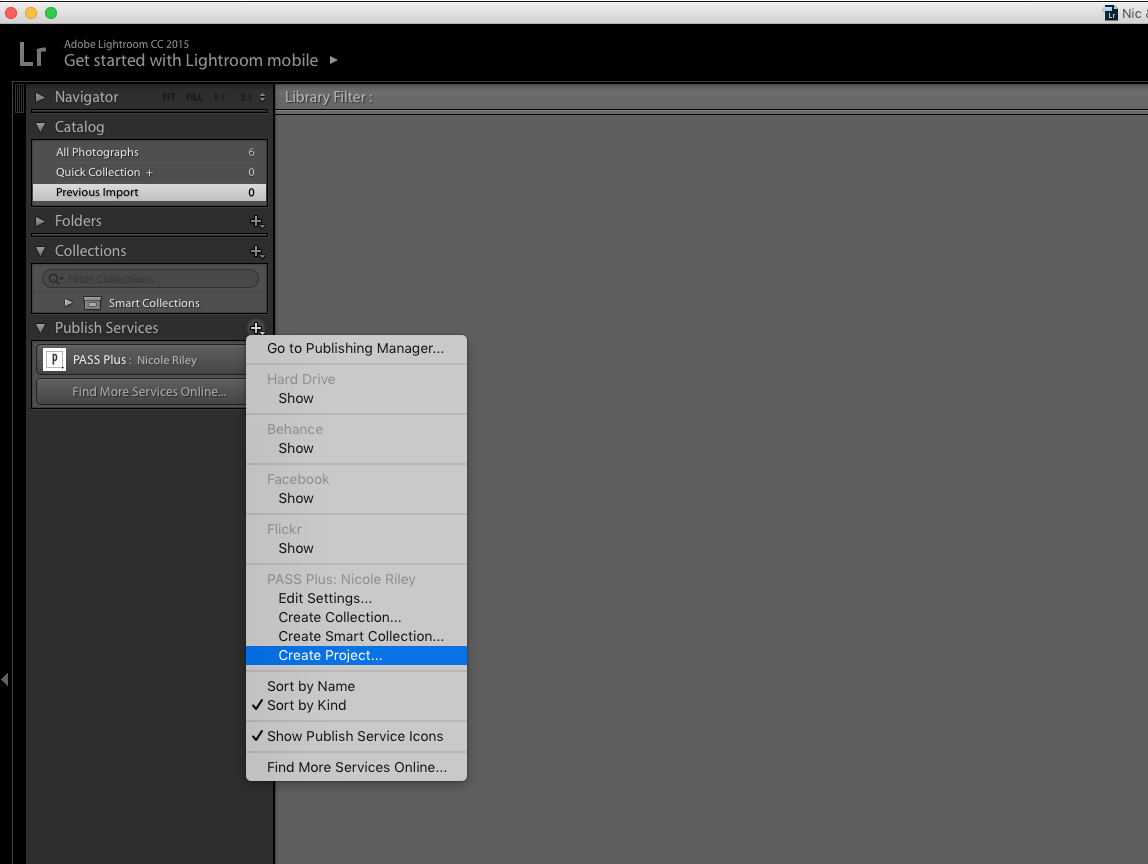This screenshot has width=1148, height=864.
Task: Set Navigator zoom to 3:1
Action: [x=245, y=97]
